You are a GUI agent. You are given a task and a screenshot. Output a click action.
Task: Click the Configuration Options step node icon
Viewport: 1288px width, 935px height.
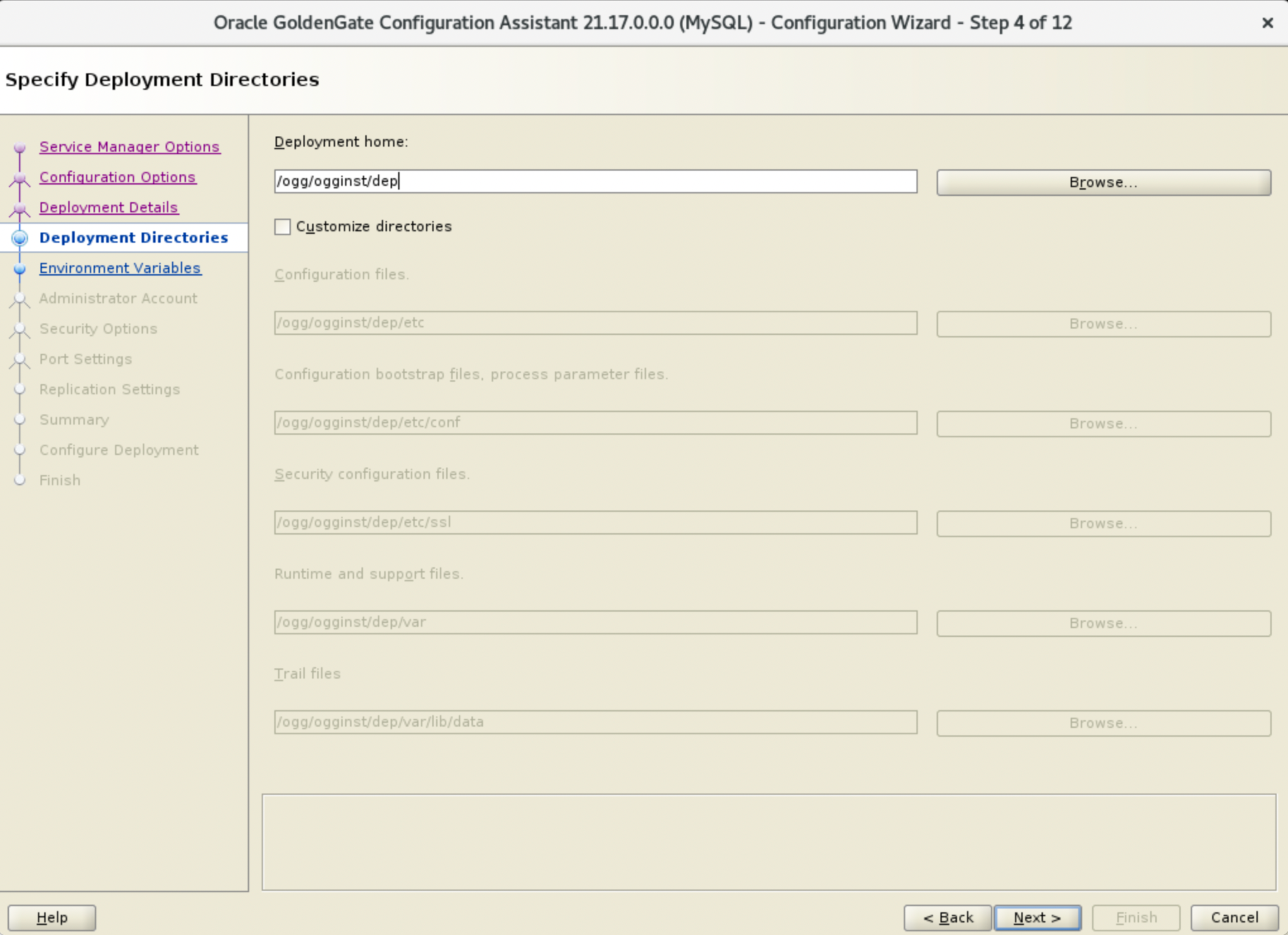pyautogui.click(x=20, y=178)
